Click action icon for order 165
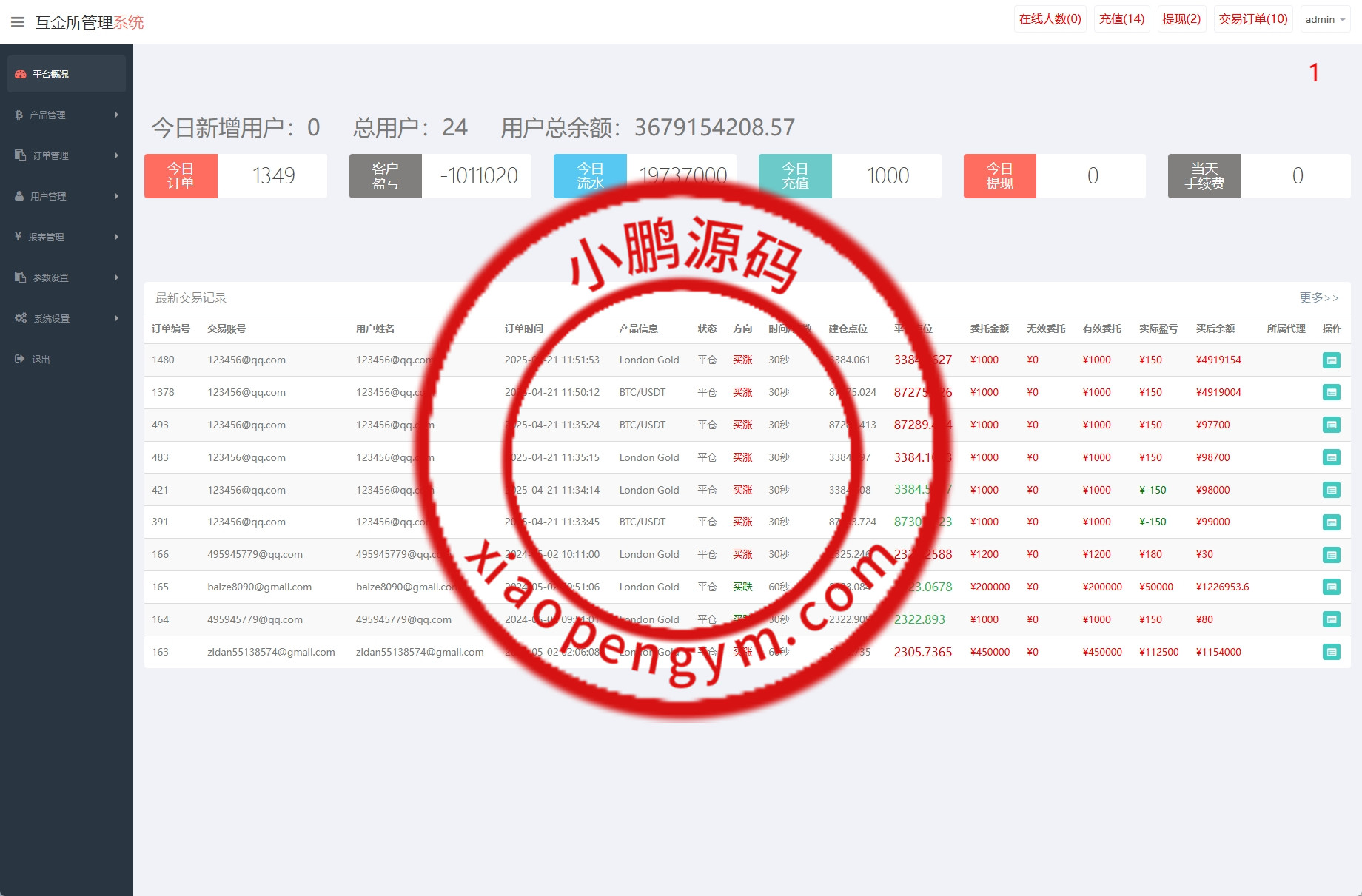 click(1331, 587)
